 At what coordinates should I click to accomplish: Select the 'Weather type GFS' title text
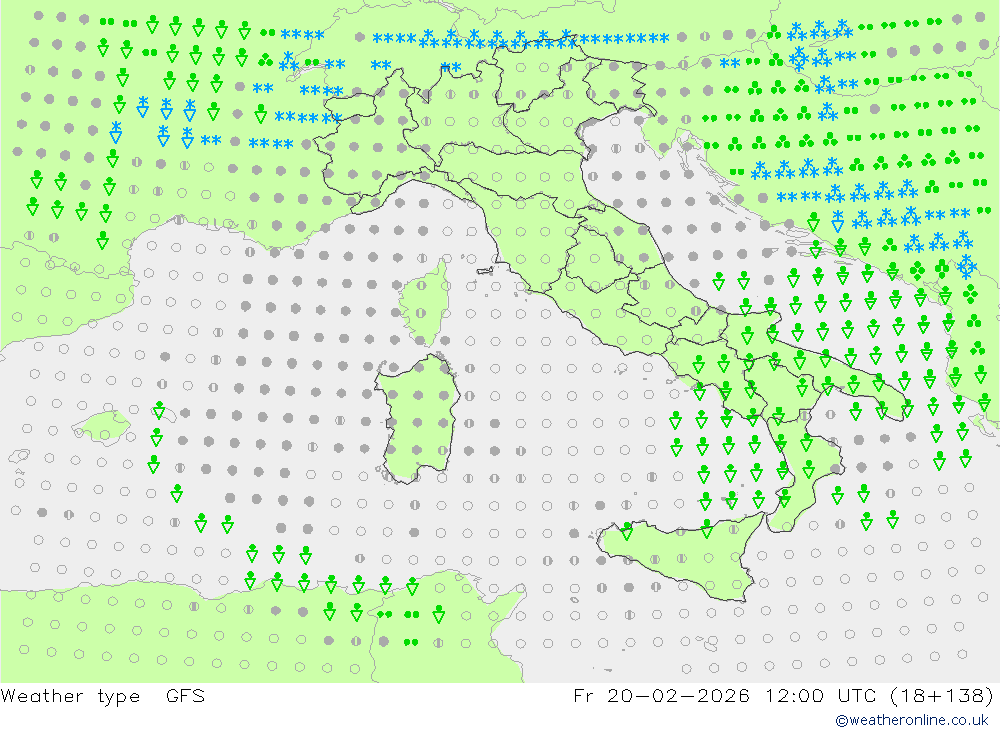pos(103,695)
